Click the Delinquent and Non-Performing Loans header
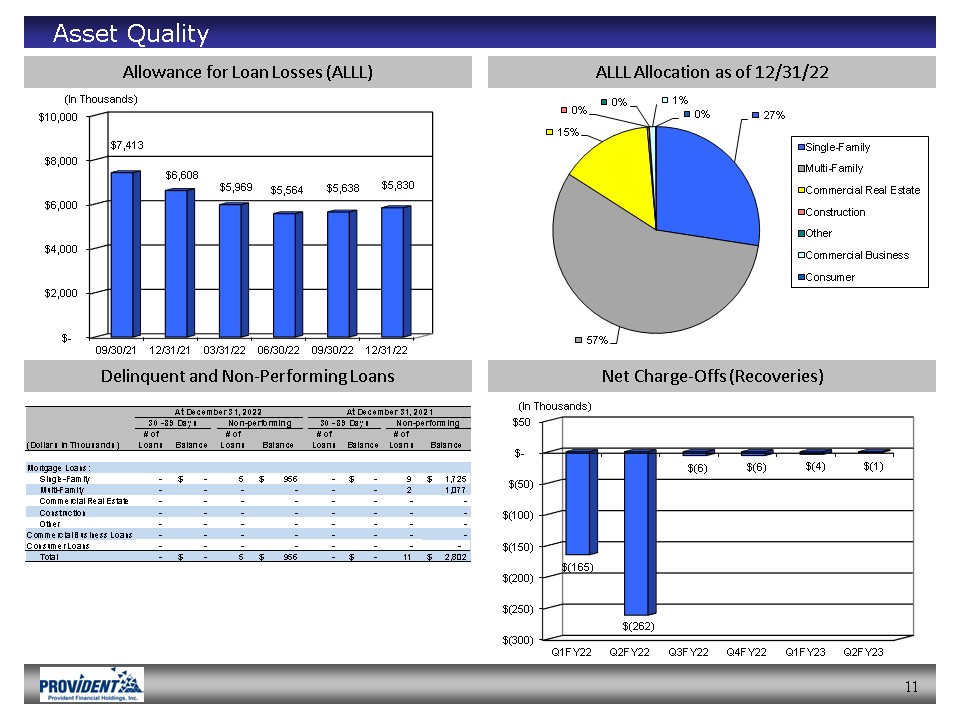 (247, 376)
